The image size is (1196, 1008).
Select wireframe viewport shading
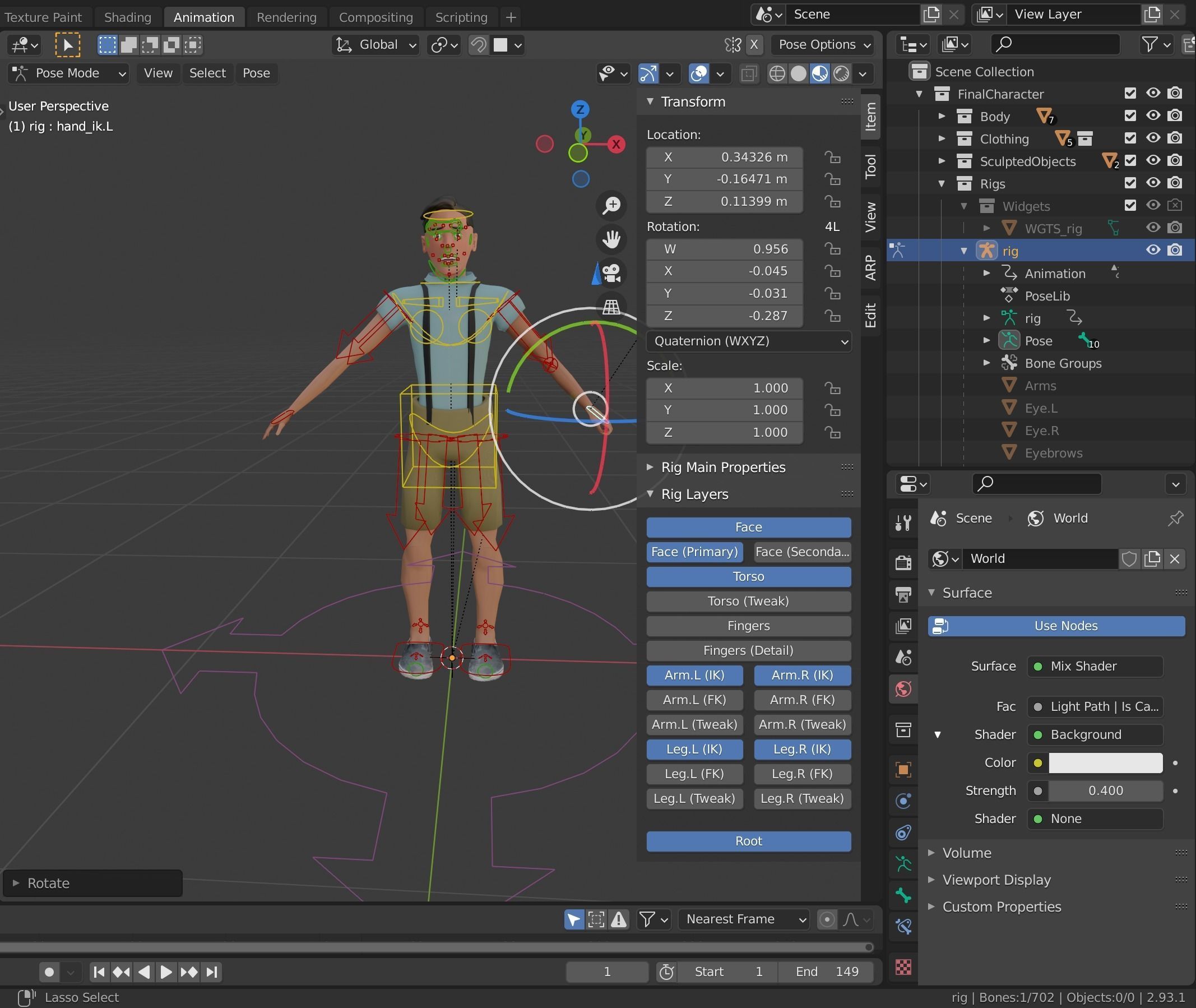coord(777,73)
